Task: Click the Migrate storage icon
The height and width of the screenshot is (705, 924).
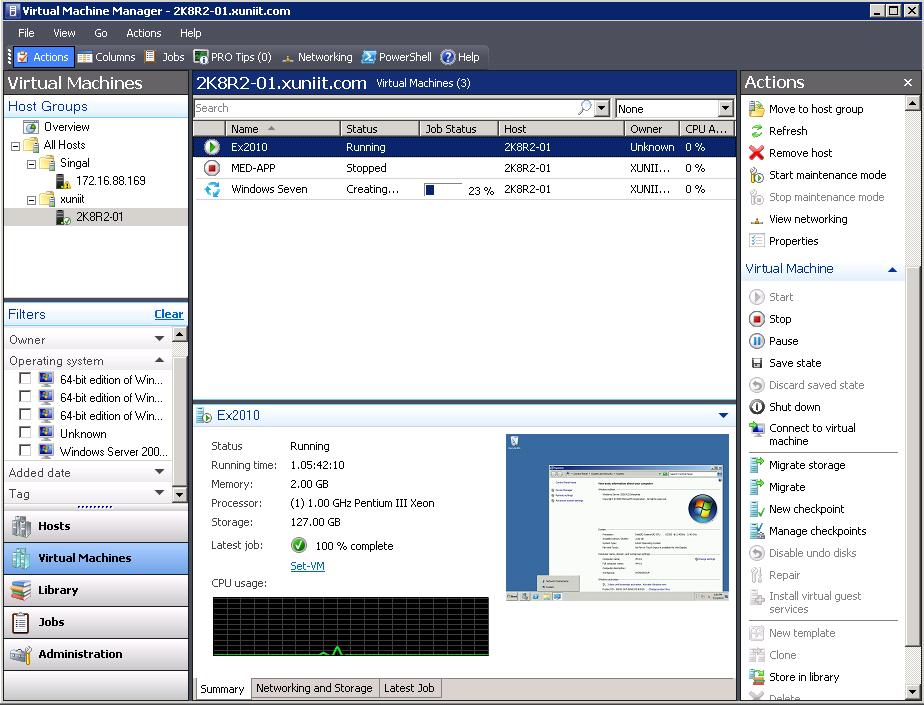Action: [x=757, y=465]
